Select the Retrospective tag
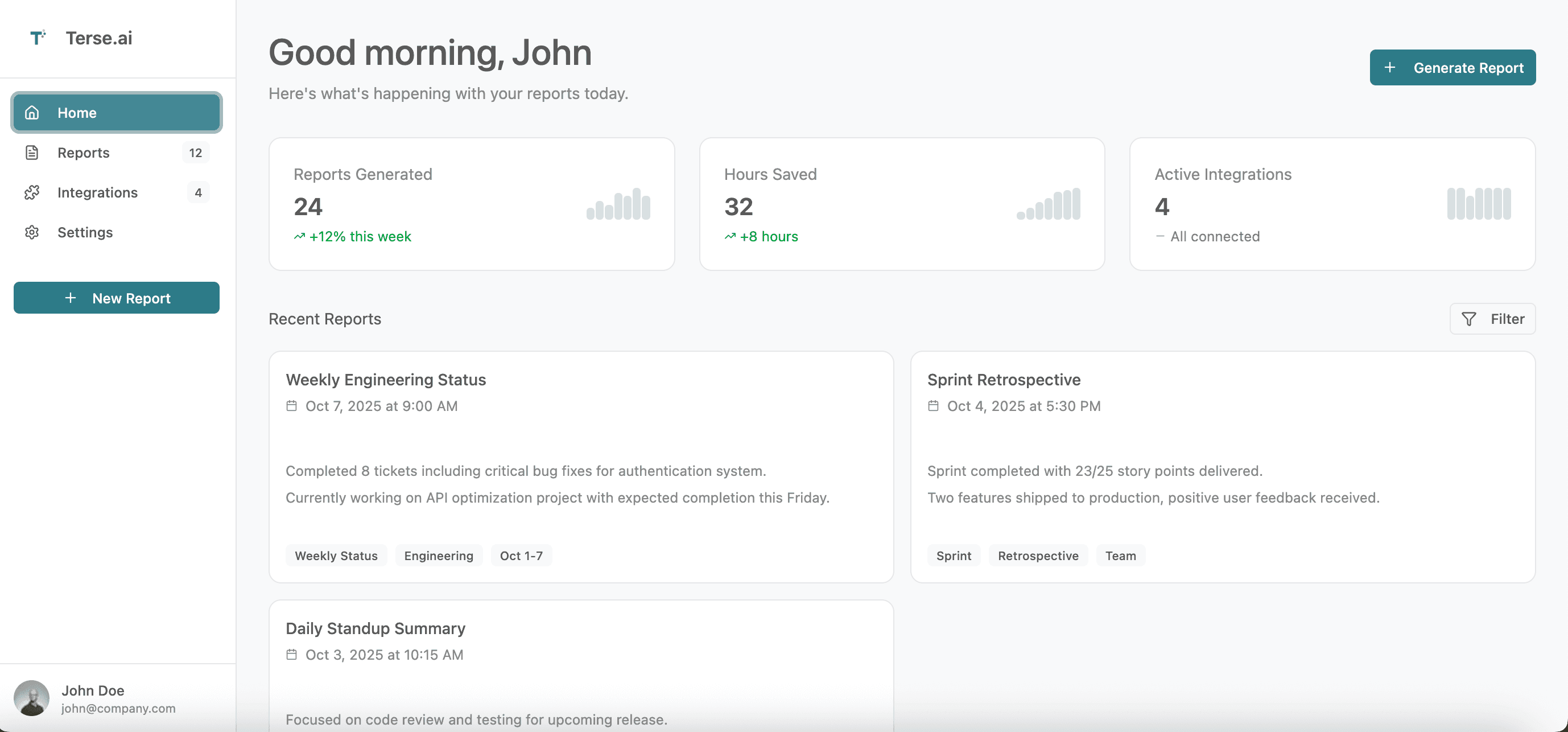Screen dimensions: 1568x732 [x=1038, y=556]
